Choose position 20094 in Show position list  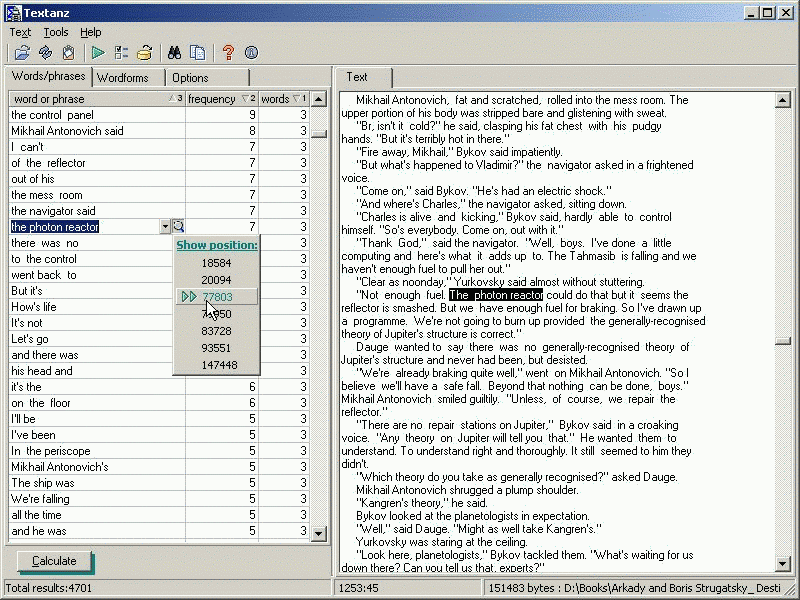(216, 280)
